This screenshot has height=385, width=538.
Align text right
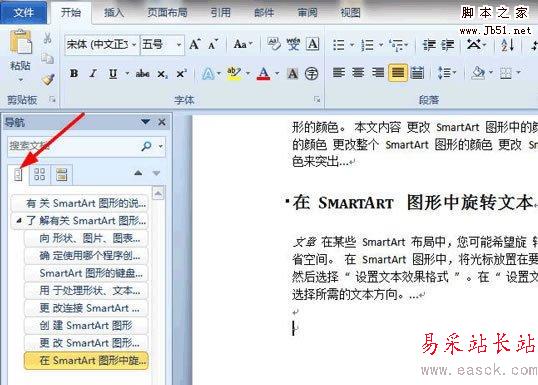[x=378, y=73]
